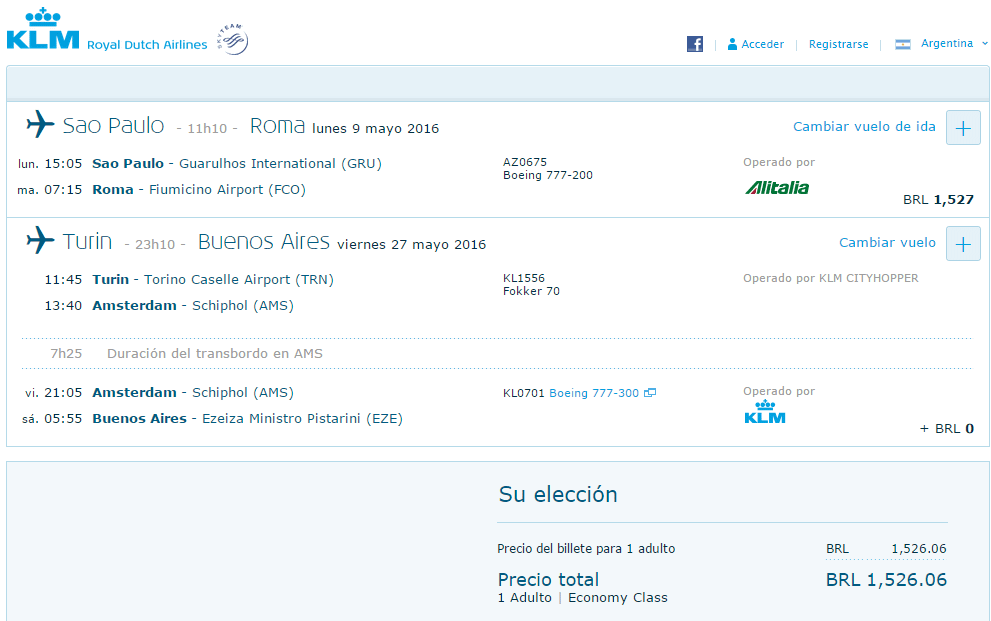Open the Facebook icon link

click(x=695, y=44)
